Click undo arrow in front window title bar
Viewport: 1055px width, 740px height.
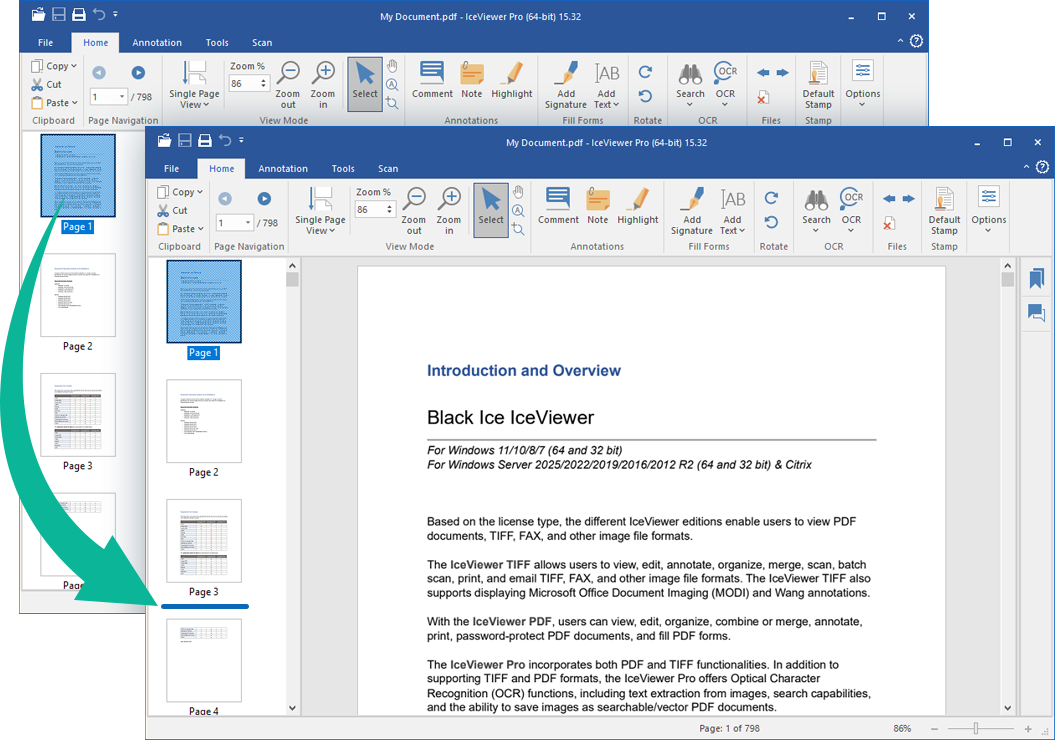point(225,141)
